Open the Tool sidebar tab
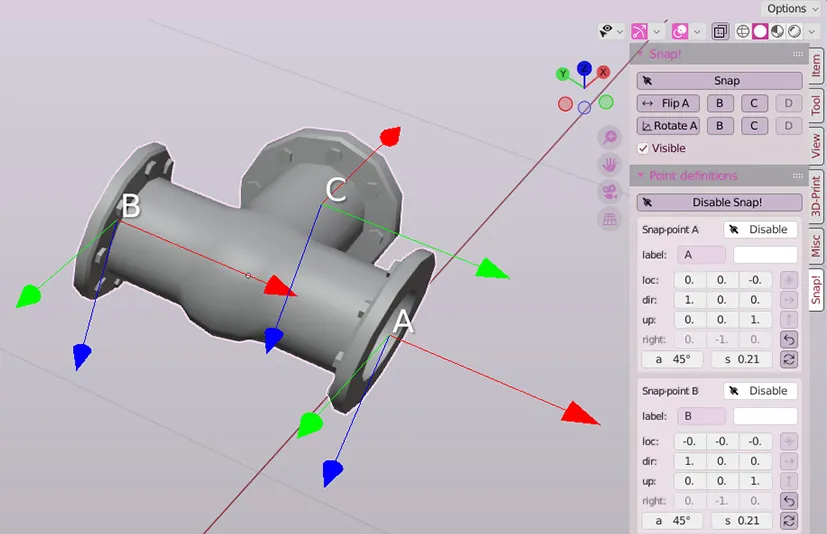 pos(816,106)
